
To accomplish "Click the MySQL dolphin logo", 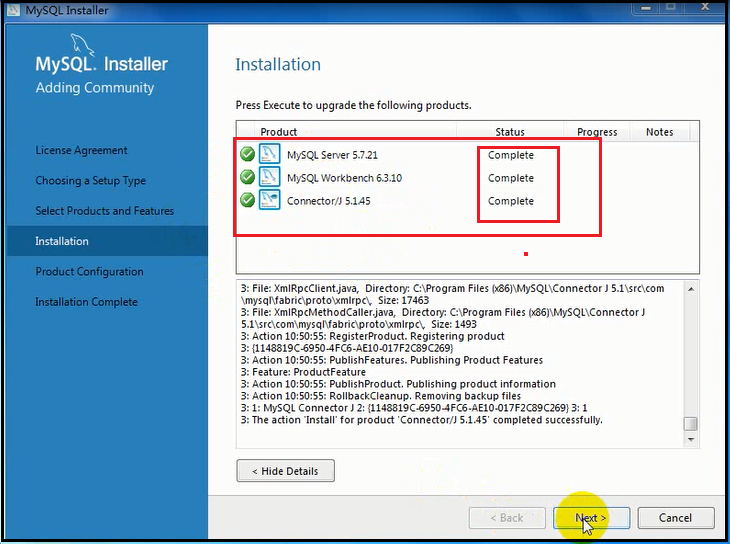I will (82, 44).
